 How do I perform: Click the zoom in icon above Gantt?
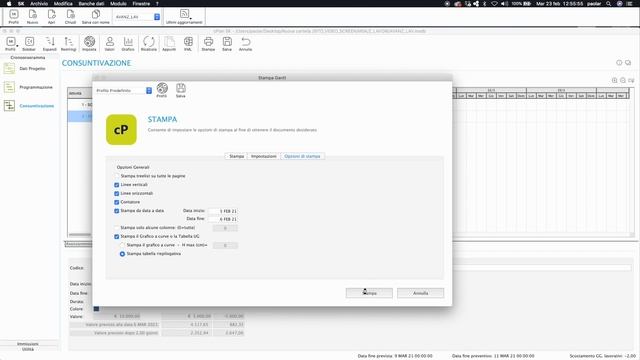click(x=614, y=80)
